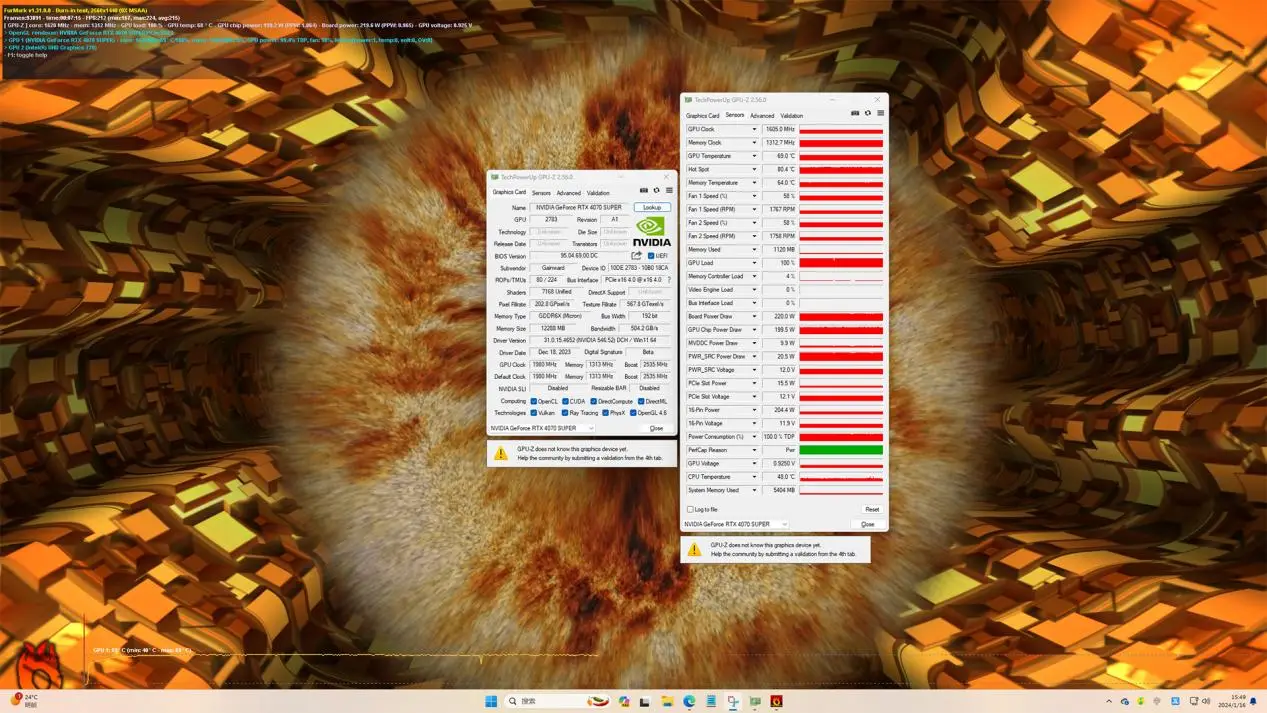Open the GPU selector dropdown in the Sensors window
1267x713 pixels.
736,524
